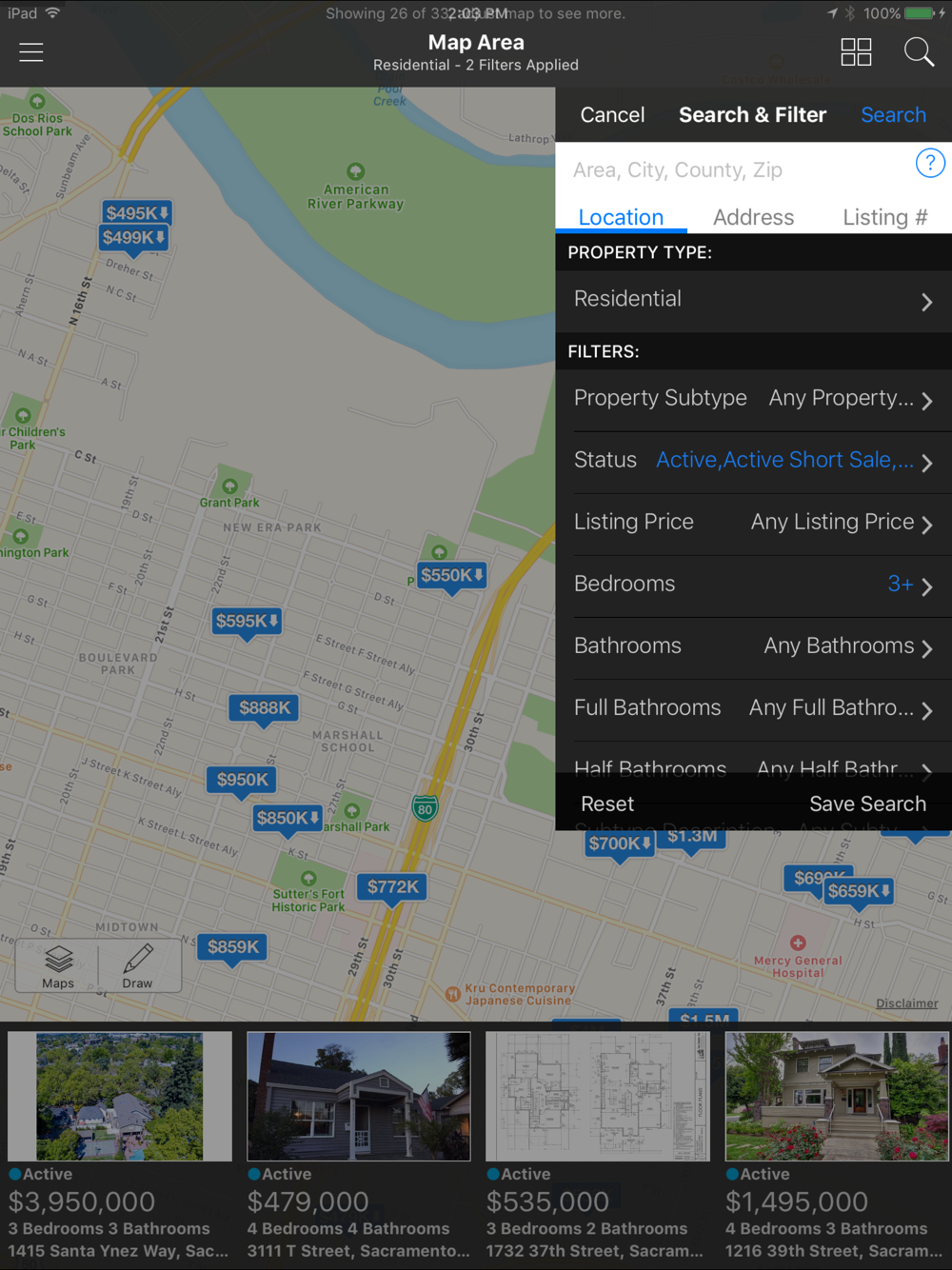Select the $772K map price marker
Image resolution: width=952 pixels, height=1270 pixels.
pos(393,887)
